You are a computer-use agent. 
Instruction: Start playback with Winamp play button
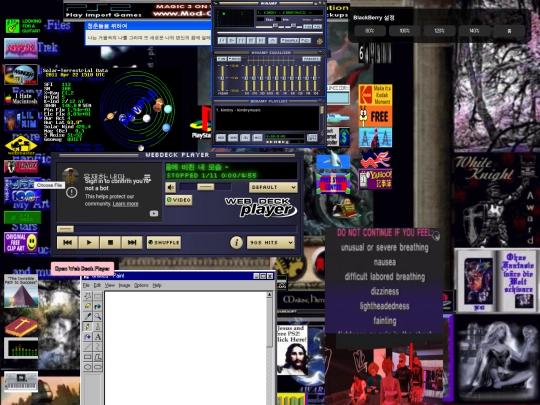[x=232, y=41]
